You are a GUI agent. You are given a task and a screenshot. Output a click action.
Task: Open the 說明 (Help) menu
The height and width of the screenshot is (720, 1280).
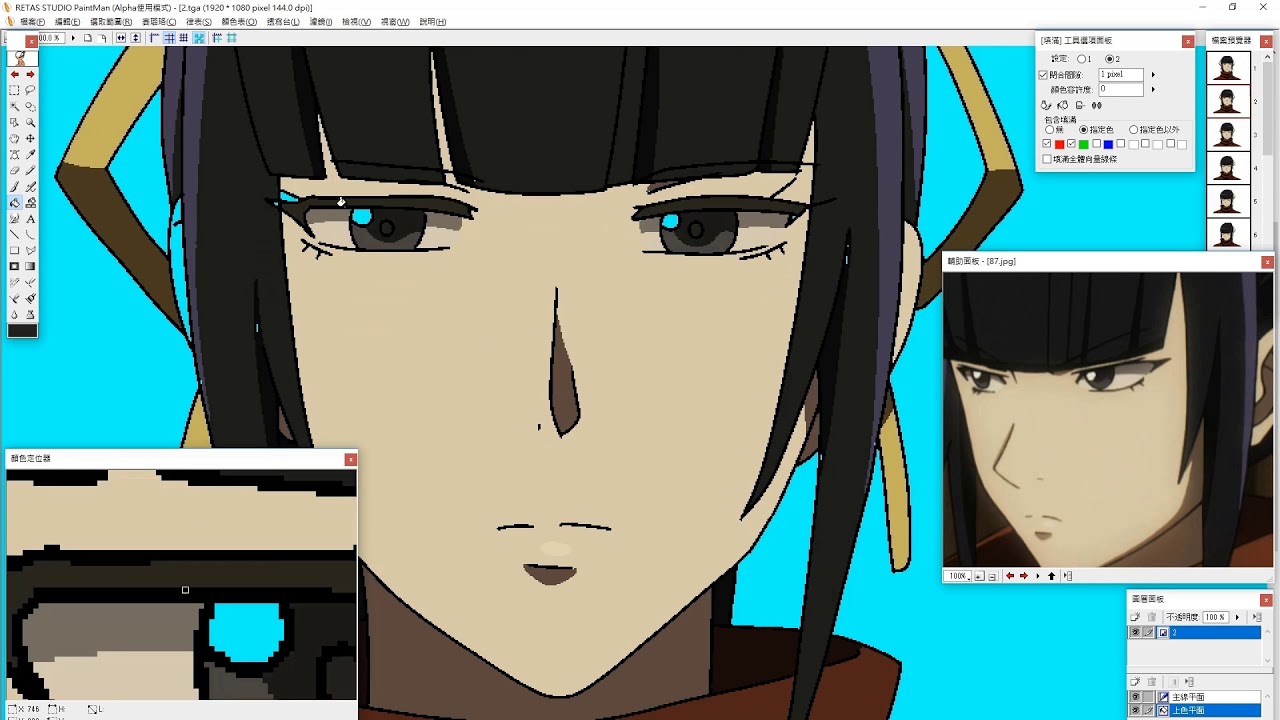[433, 22]
